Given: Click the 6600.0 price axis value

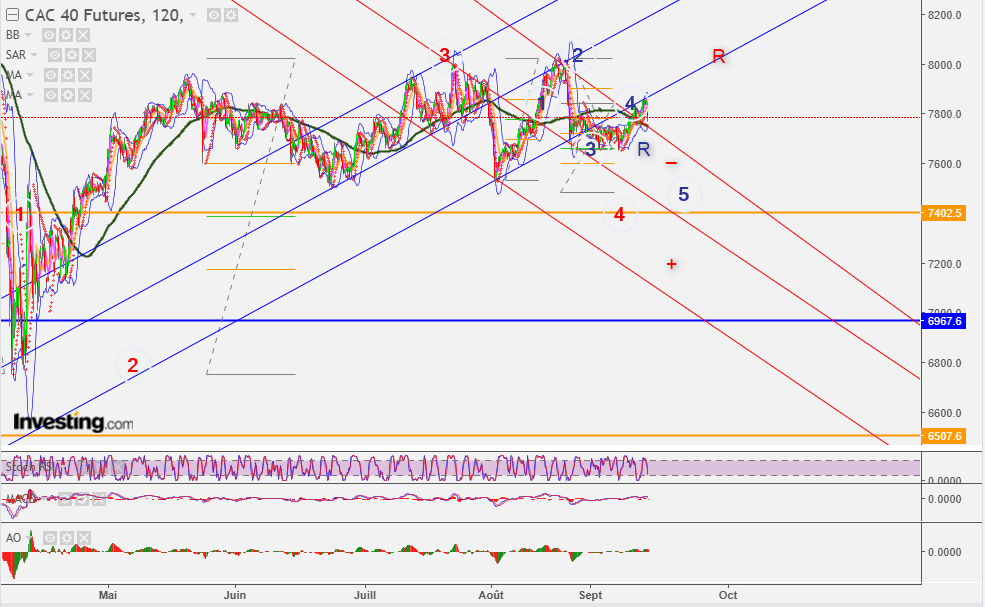Looking at the screenshot, I should pos(945,413).
